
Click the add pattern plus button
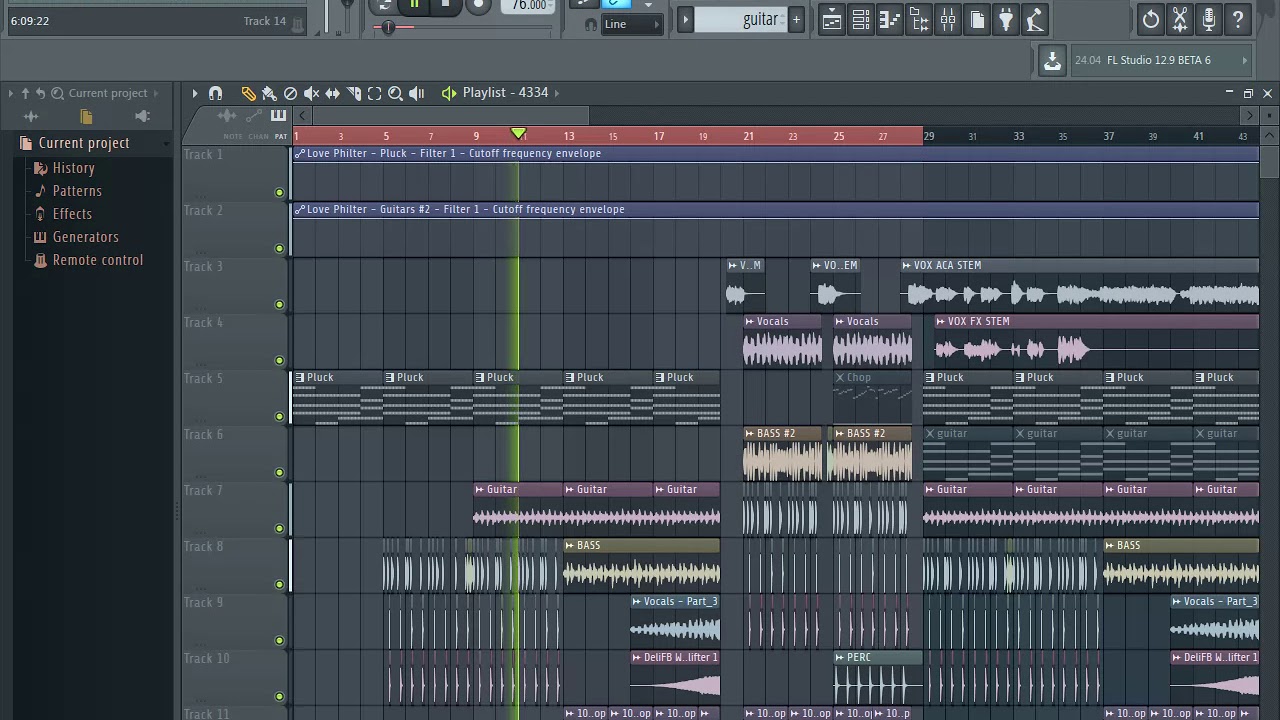pos(796,19)
